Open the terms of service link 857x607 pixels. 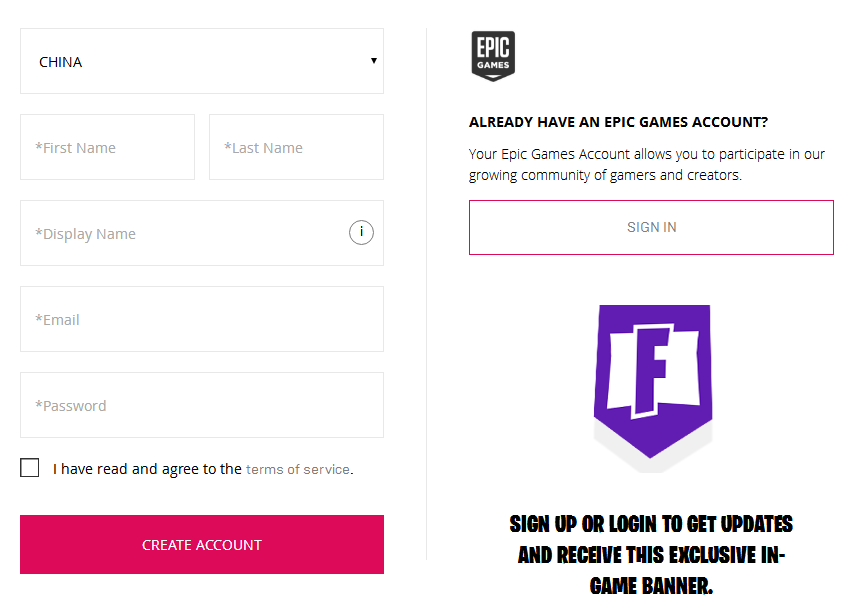[298, 469]
